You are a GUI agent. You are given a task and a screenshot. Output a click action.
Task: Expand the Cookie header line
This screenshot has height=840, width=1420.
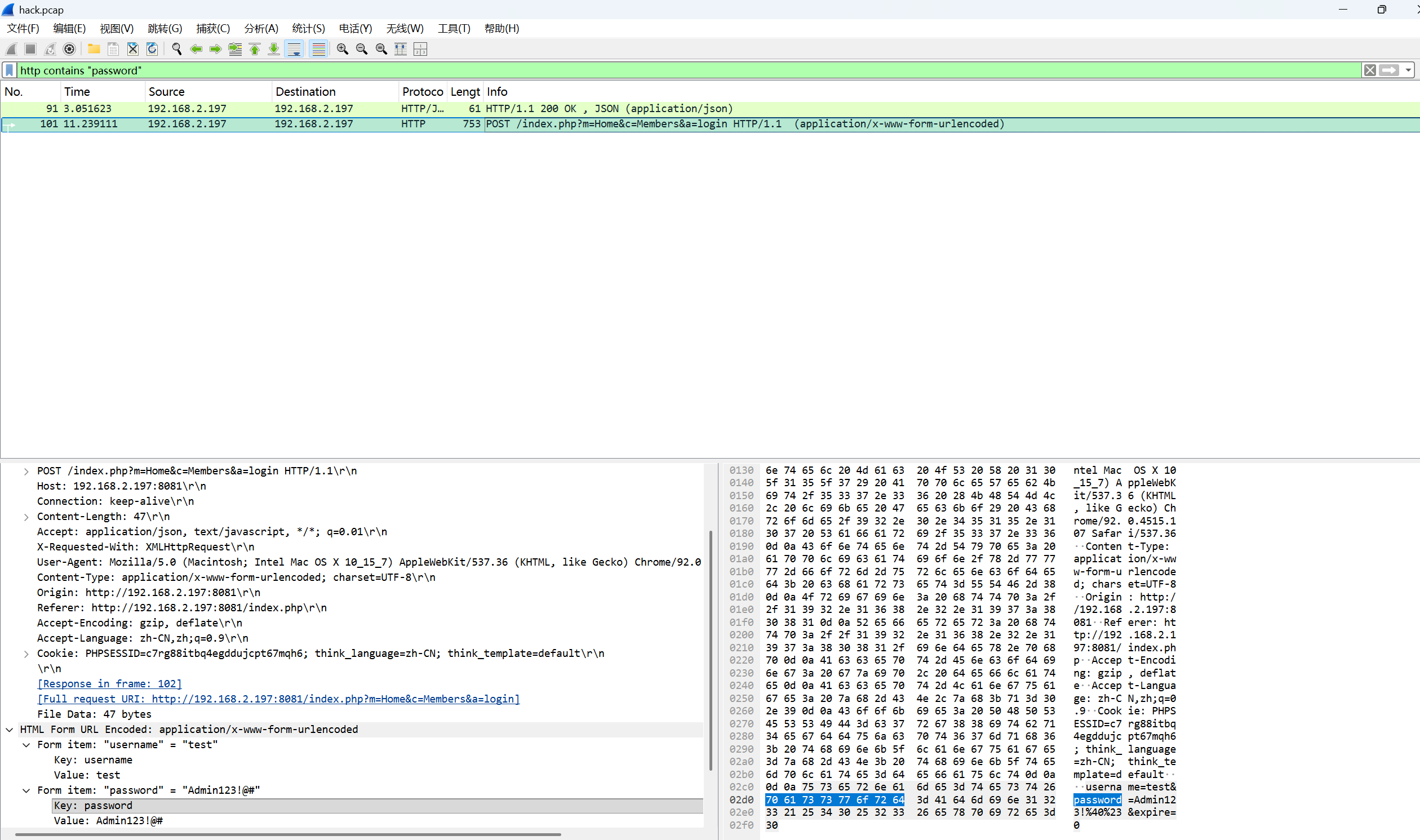(x=26, y=654)
